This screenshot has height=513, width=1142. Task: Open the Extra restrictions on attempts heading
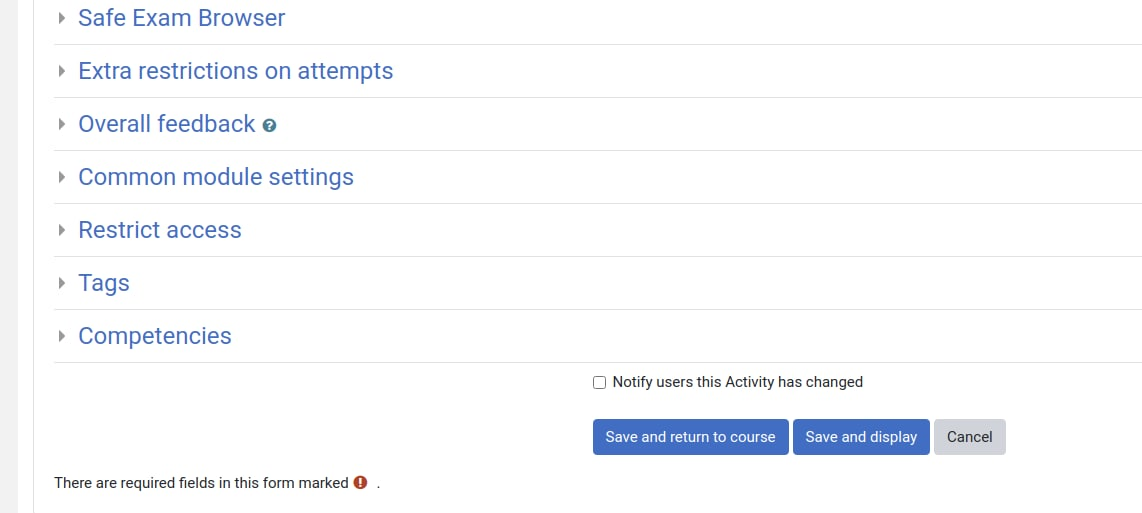[235, 71]
